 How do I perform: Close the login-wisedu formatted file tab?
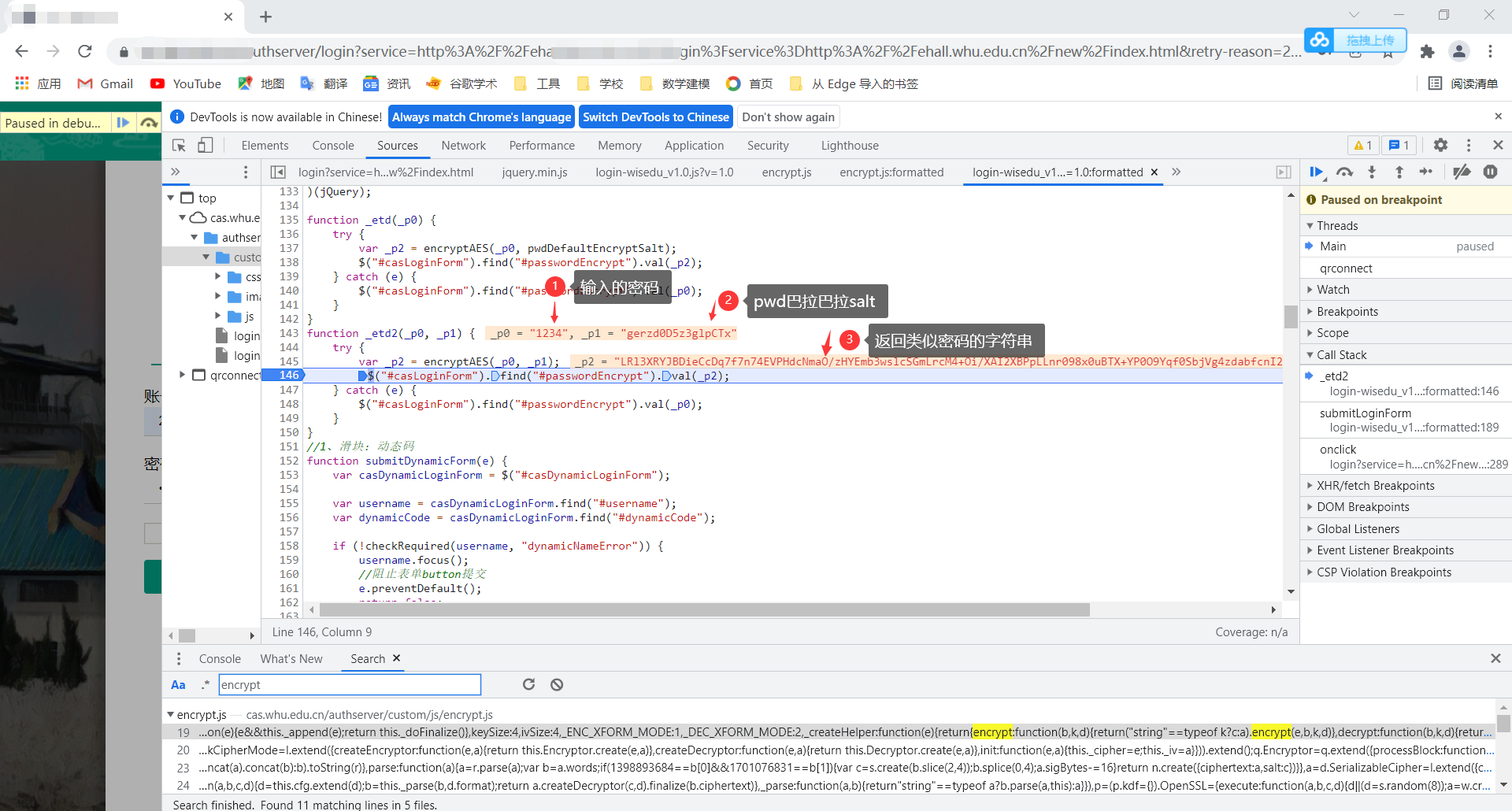(1154, 172)
